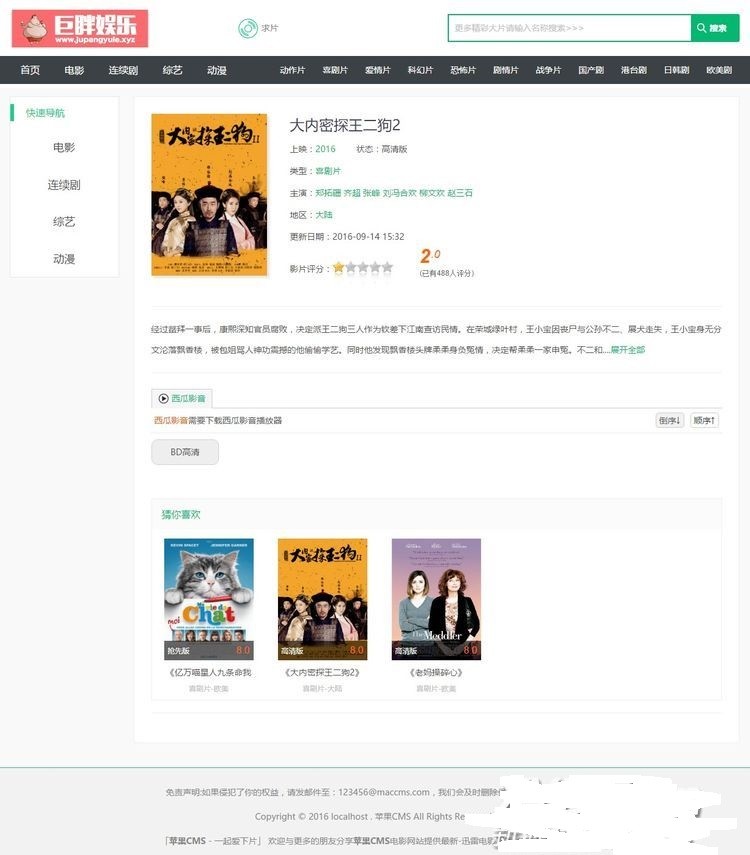Select the 日韩剧 category
The height and width of the screenshot is (855, 750).
pos(676,70)
